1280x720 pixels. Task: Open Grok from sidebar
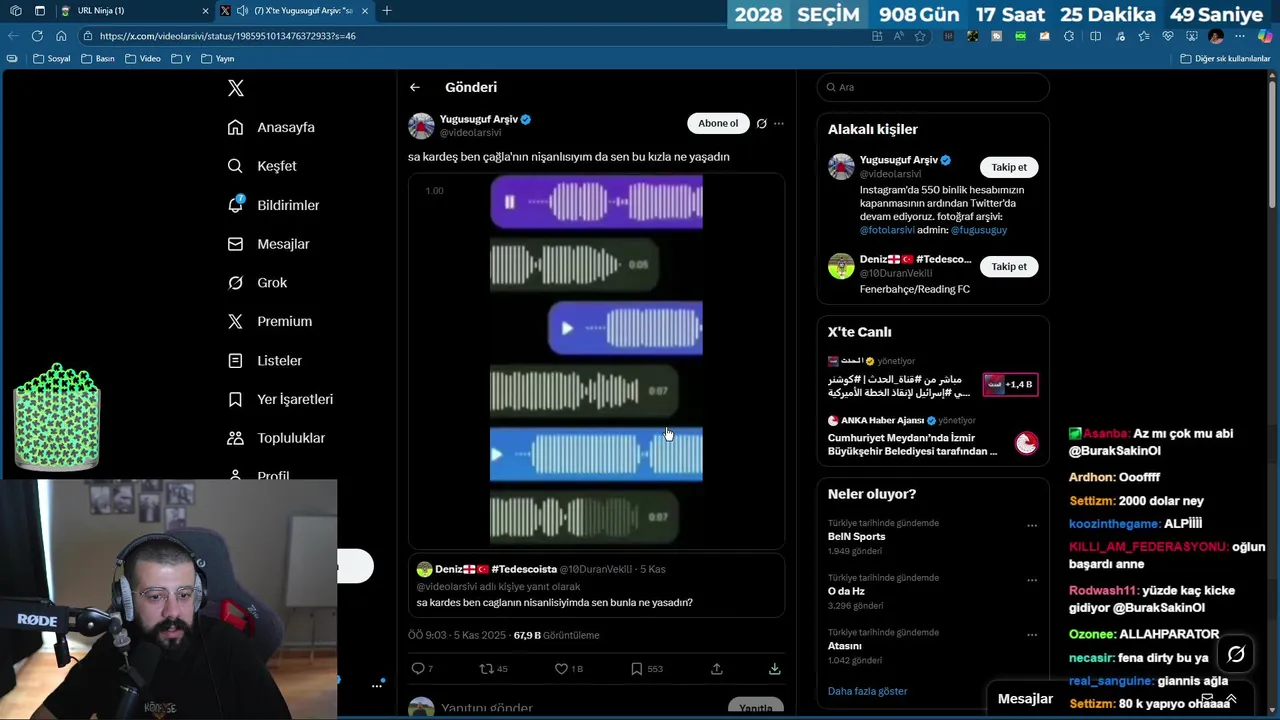(x=258, y=283)
